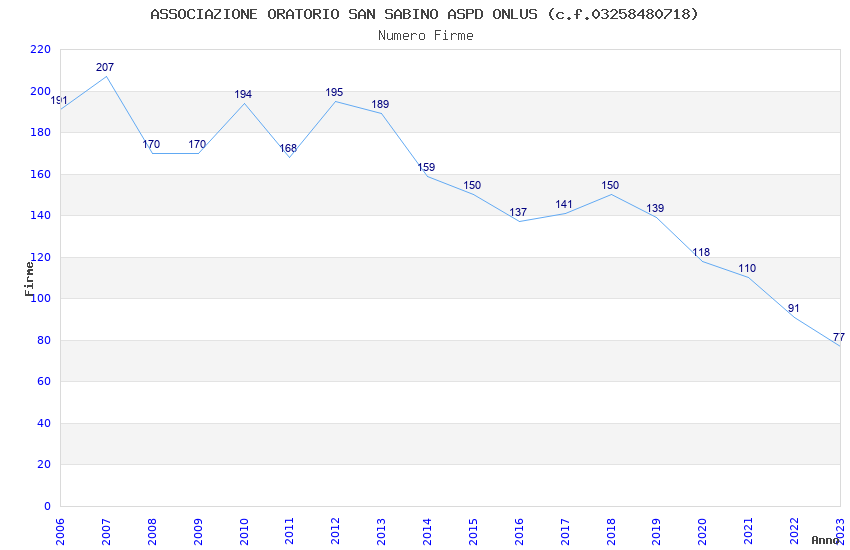
Task: Click the Anno axis title
Action: pos(825,540)
